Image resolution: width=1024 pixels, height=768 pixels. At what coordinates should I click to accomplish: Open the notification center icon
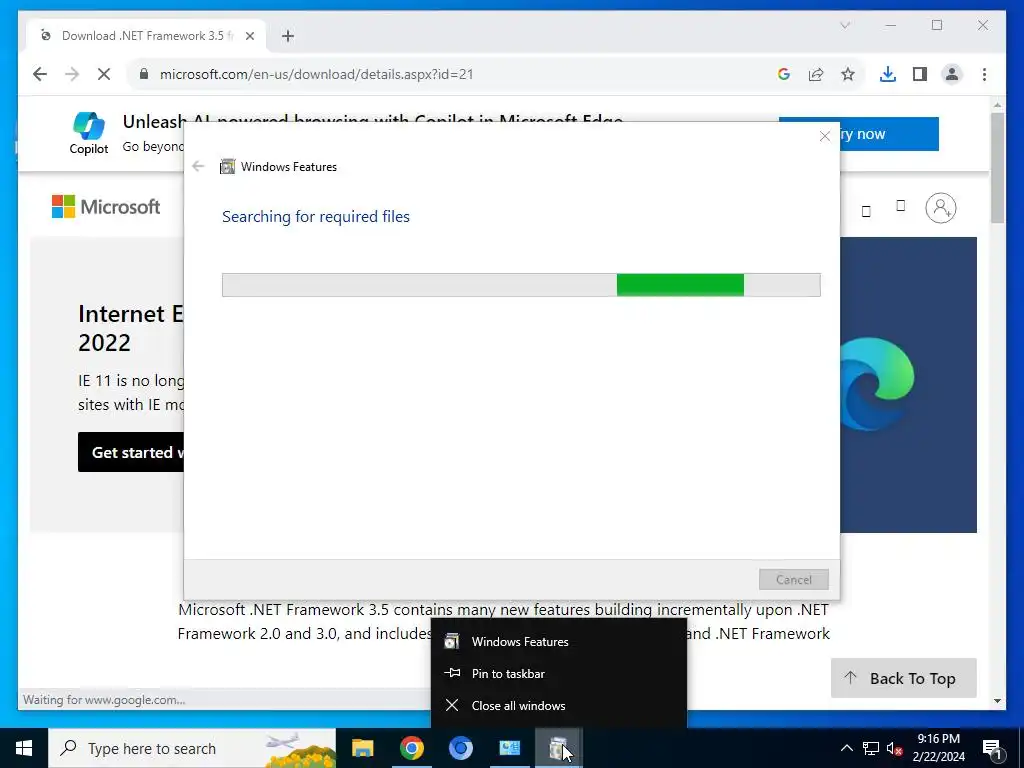click(x=992, y=748)
